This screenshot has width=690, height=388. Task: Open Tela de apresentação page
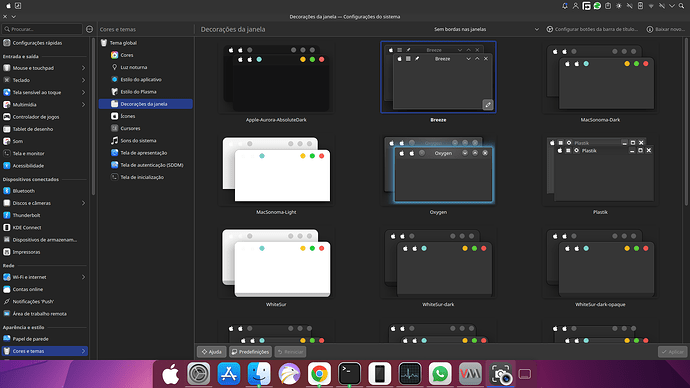(146, 153)
